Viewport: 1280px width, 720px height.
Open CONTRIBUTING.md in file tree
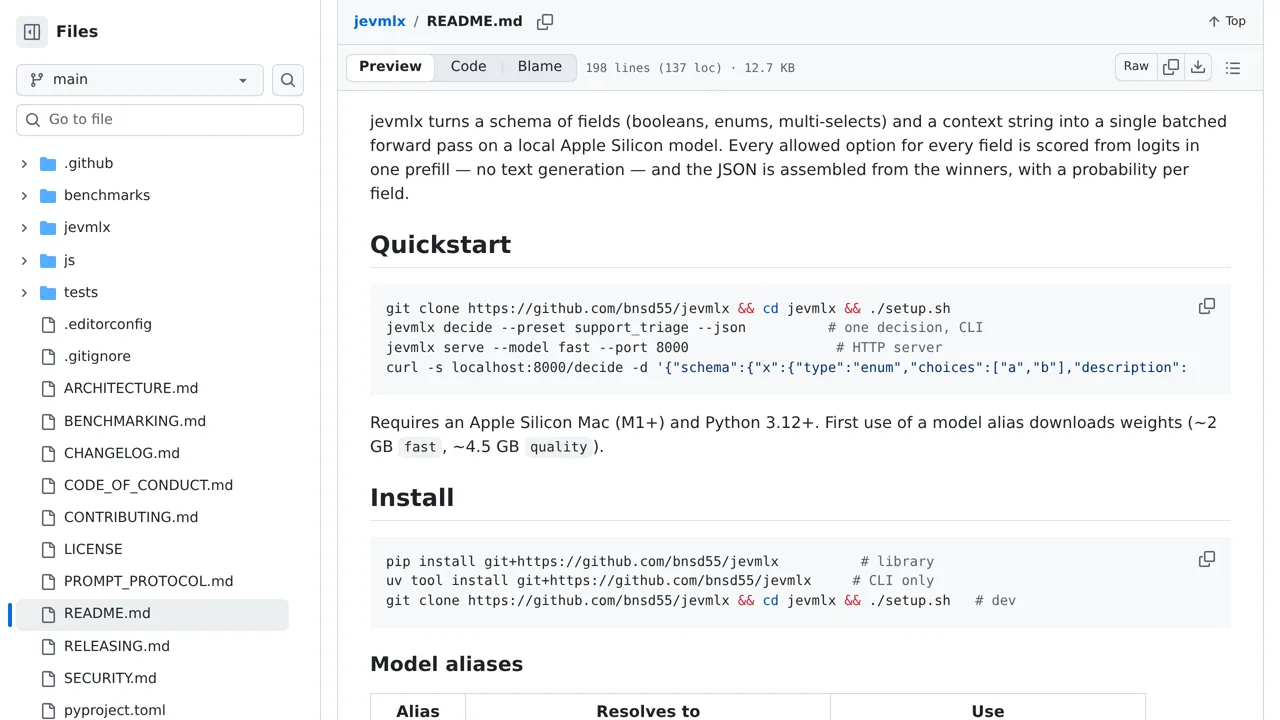(x=131, y=517)
